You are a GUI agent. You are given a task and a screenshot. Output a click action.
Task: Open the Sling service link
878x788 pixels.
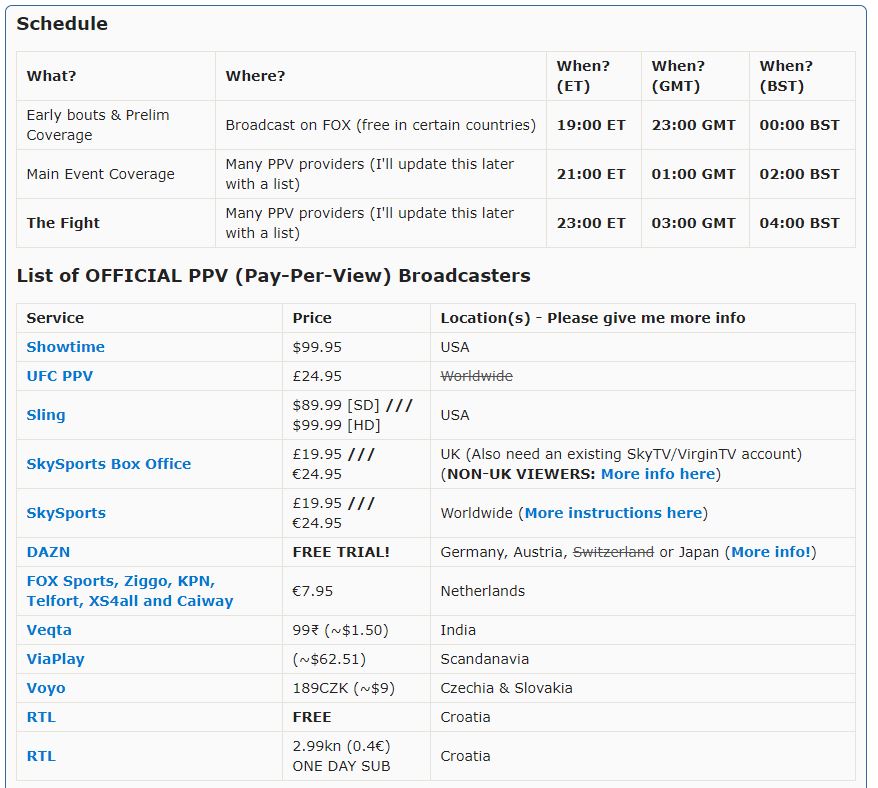pos(46,415)
